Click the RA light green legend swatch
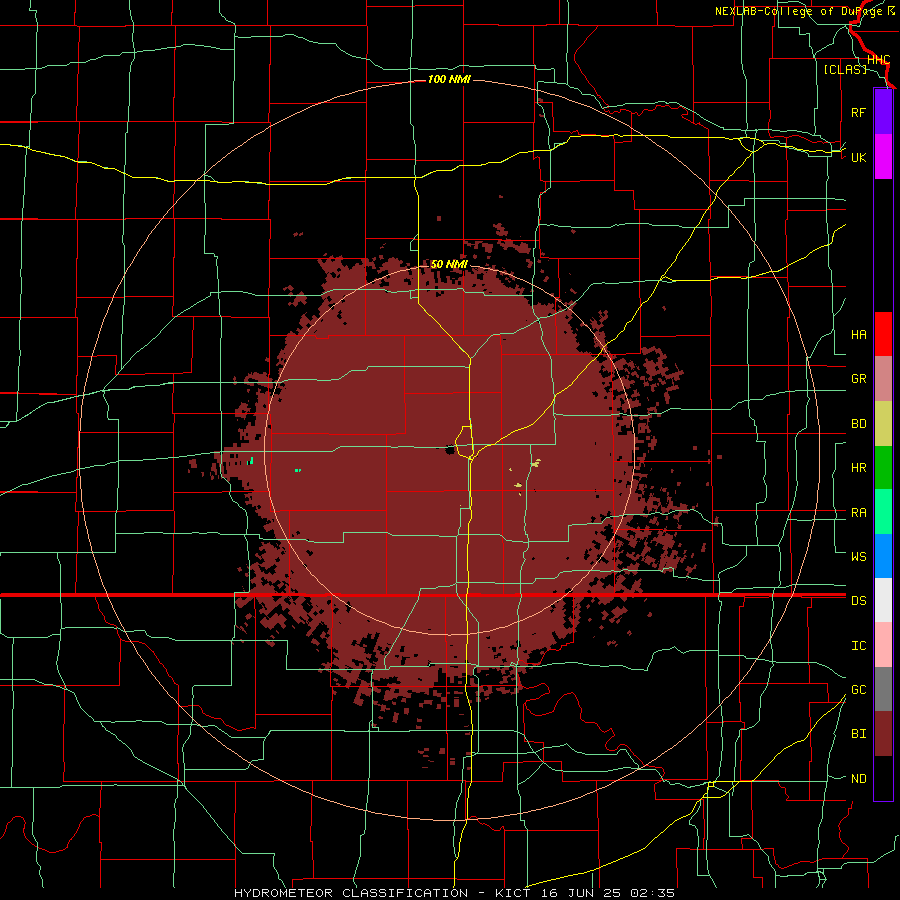The image size is (900, 900). 883,512
